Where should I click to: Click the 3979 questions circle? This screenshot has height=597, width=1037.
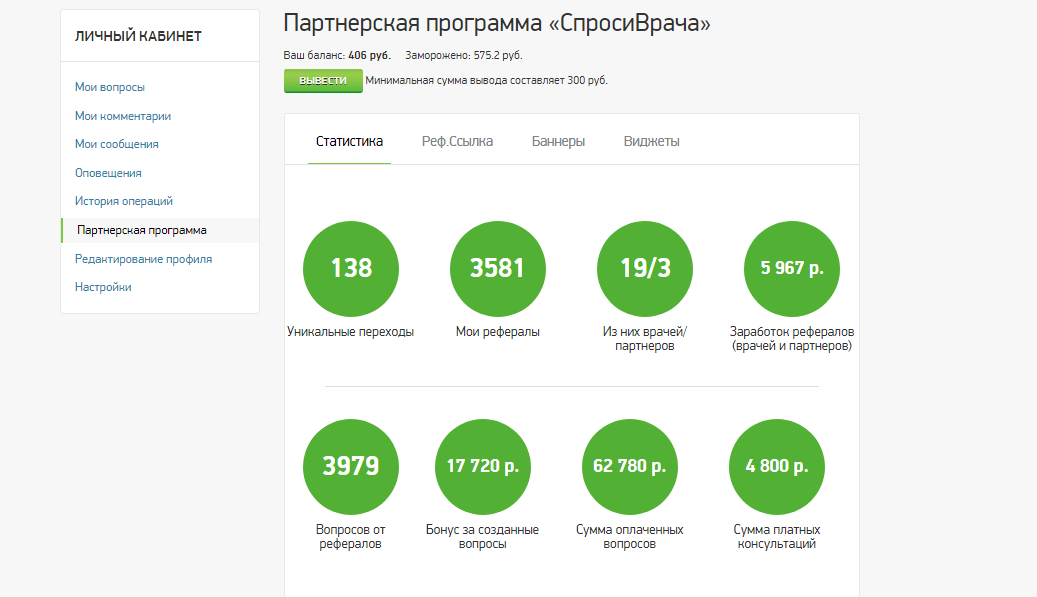click(x=351, y=467)
